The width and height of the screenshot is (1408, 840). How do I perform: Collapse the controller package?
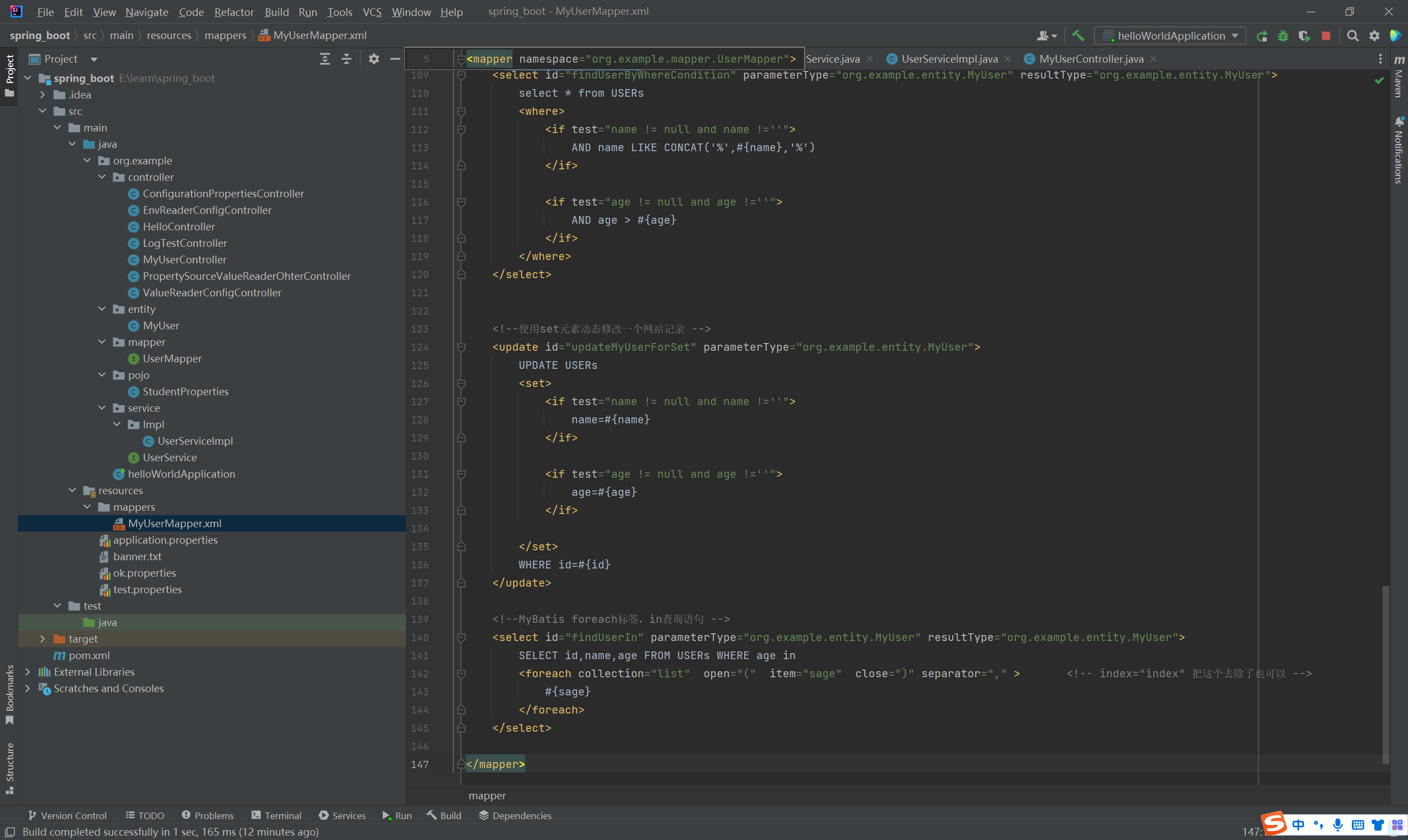point(102,177)
